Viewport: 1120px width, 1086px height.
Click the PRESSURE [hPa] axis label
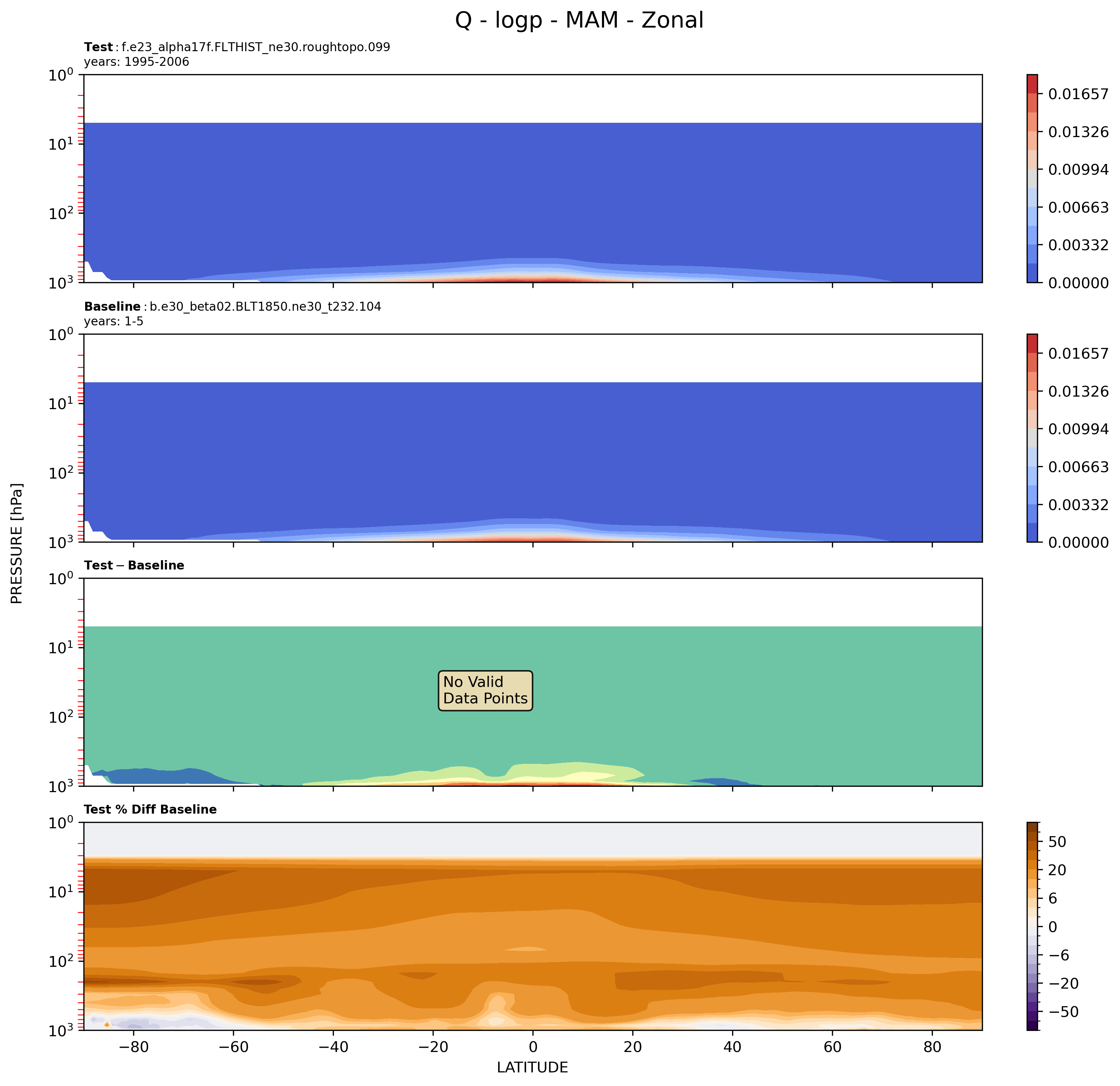click(17, 543)
